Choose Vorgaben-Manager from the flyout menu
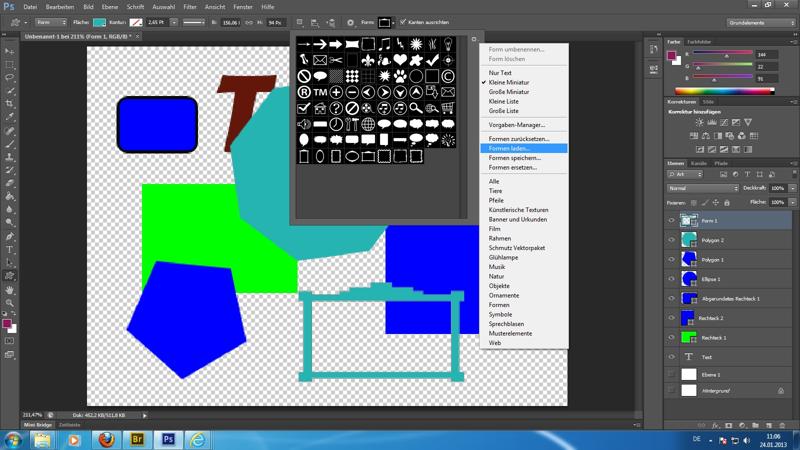Screen dimensions: 800x450 tap(516, 125)
